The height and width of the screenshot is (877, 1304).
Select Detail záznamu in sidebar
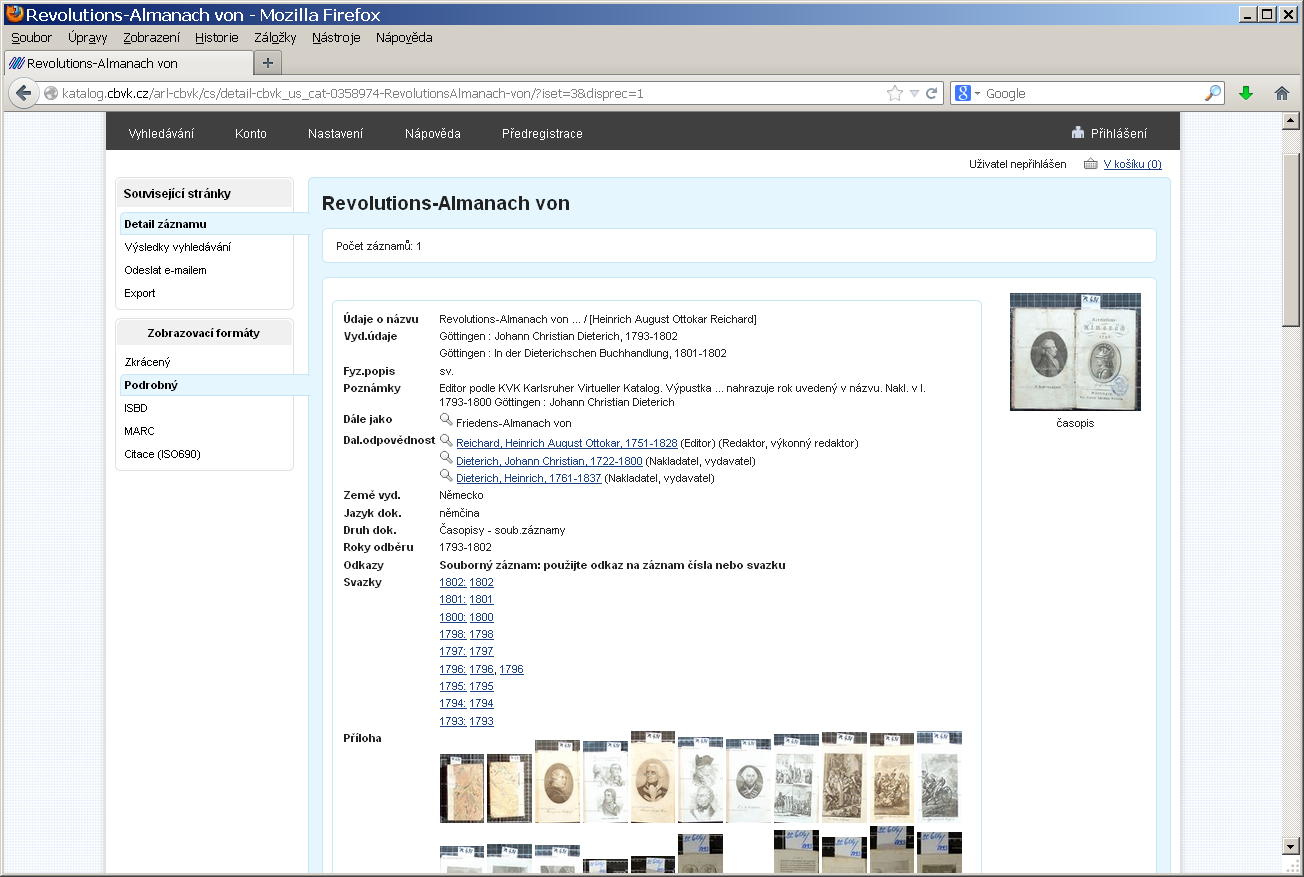165,224
